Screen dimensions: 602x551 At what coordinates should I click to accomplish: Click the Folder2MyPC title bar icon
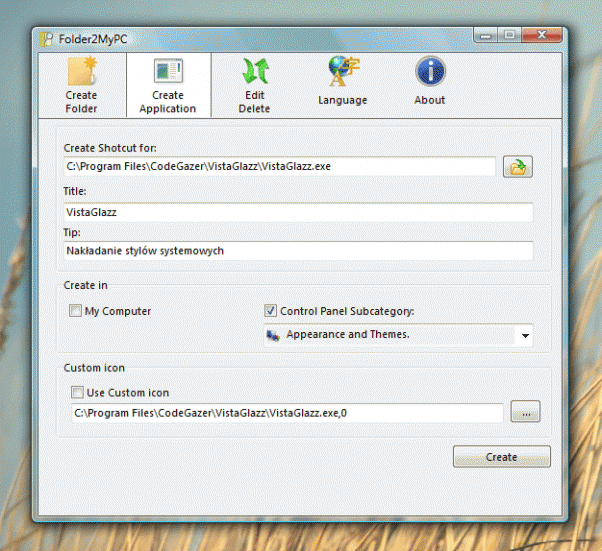tap(46, 39)
